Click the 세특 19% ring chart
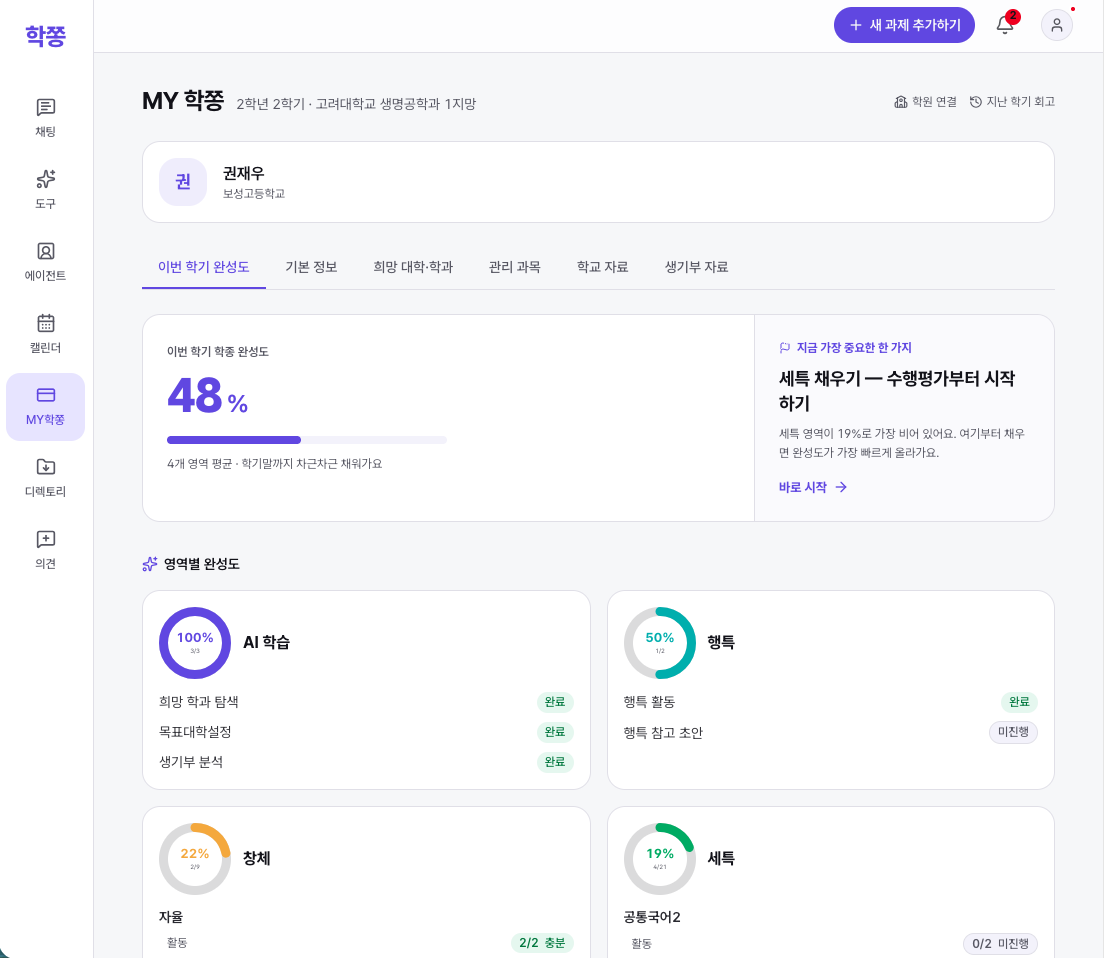The width and height of the screenshot is (1104, 958). pos(660,859)
